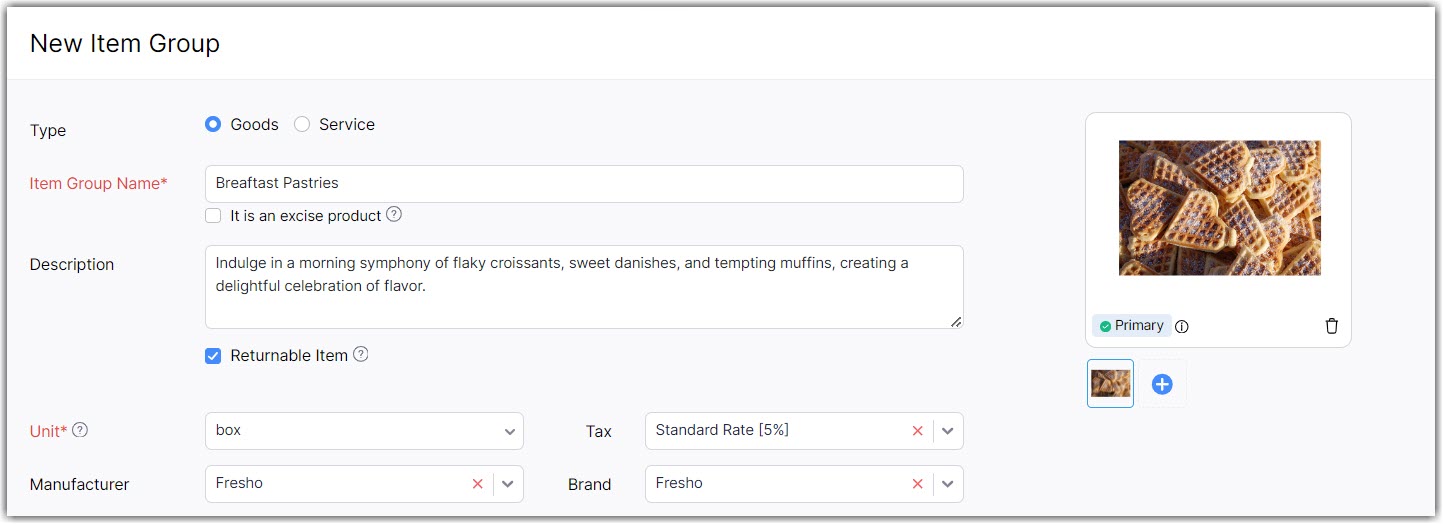Select the small waffle image thumbnail
Viewport: 1443px width, 524px height.
[1110, 384]
